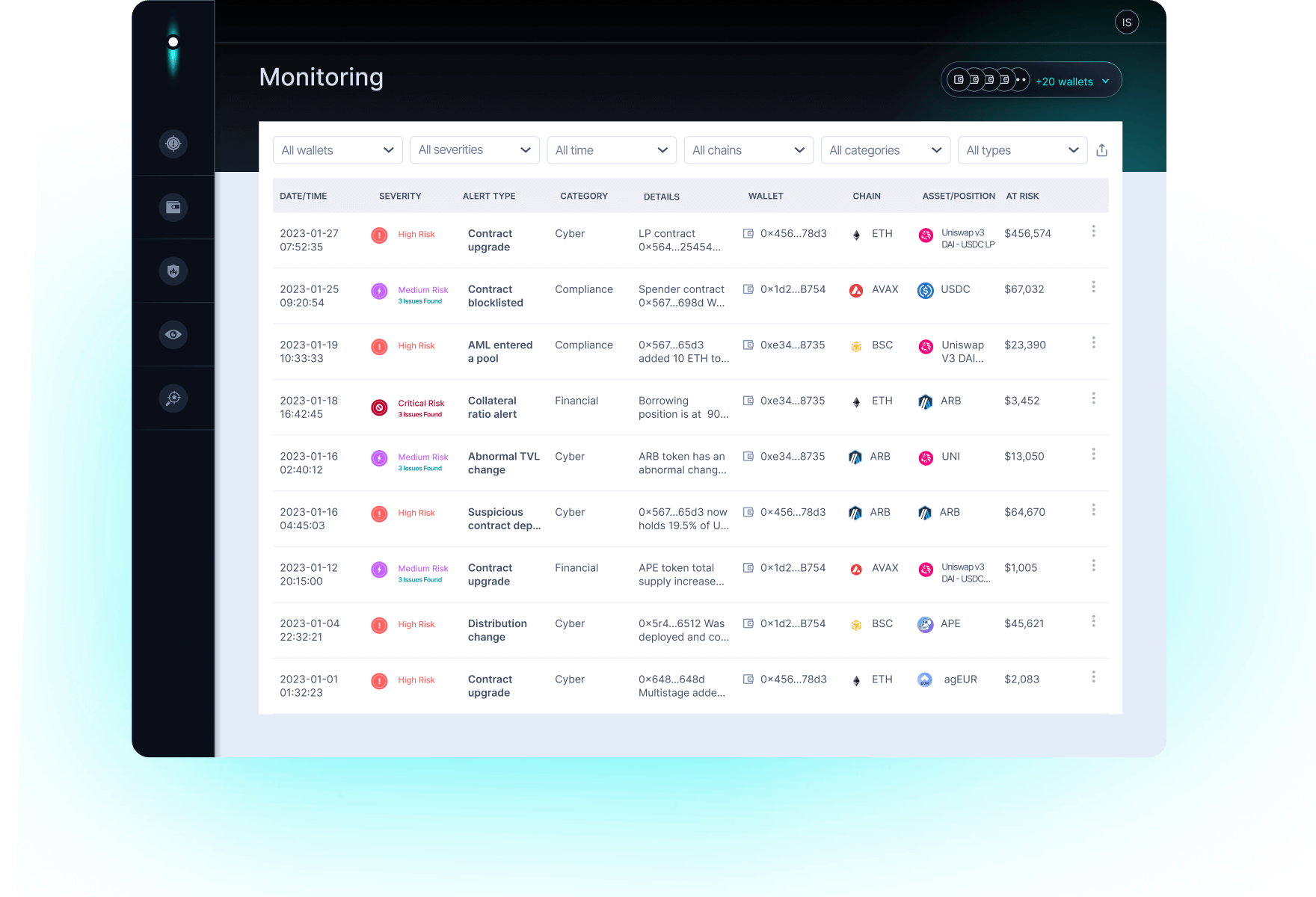Open the three-dot menu on the Collateral ratio row

pyautogui.click(x=1093, y=398)
